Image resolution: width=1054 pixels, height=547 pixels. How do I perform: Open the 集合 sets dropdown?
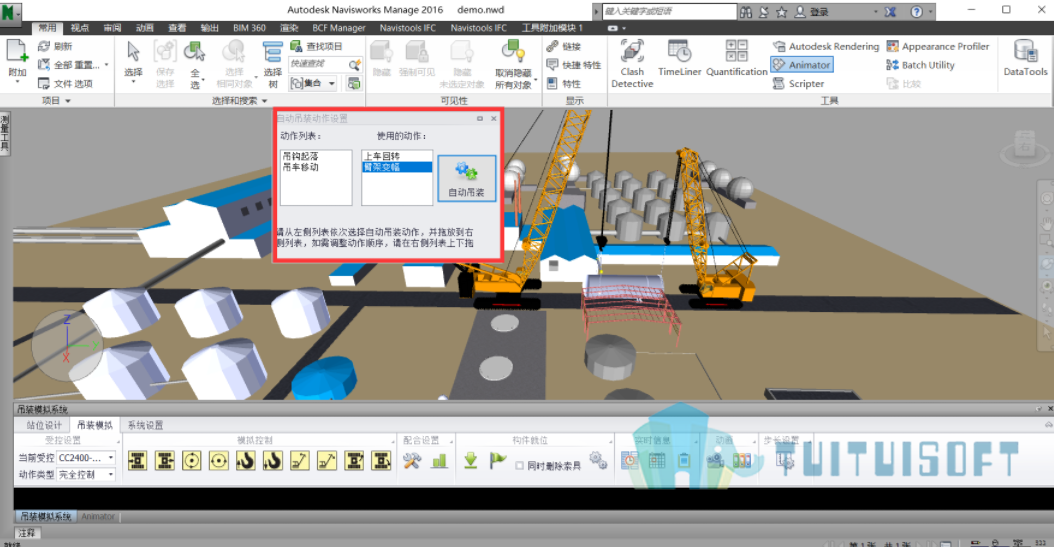pos(313,83)
